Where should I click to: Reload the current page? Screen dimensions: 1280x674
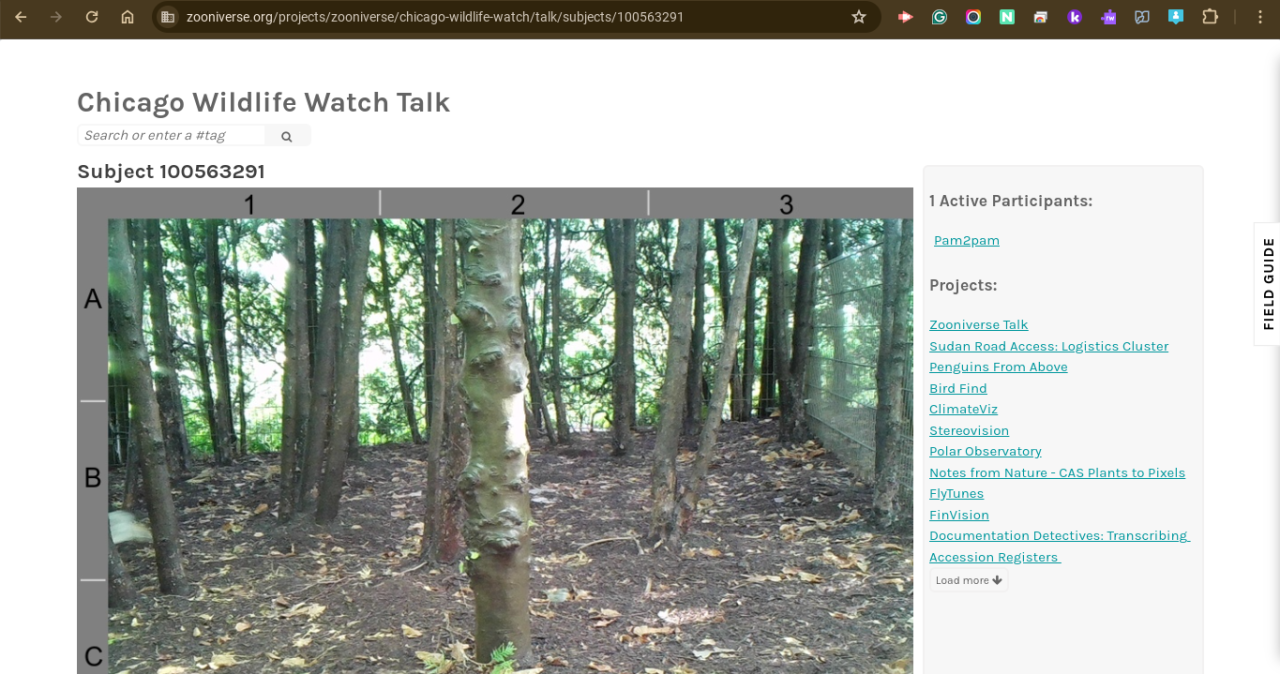pos(92,17)
